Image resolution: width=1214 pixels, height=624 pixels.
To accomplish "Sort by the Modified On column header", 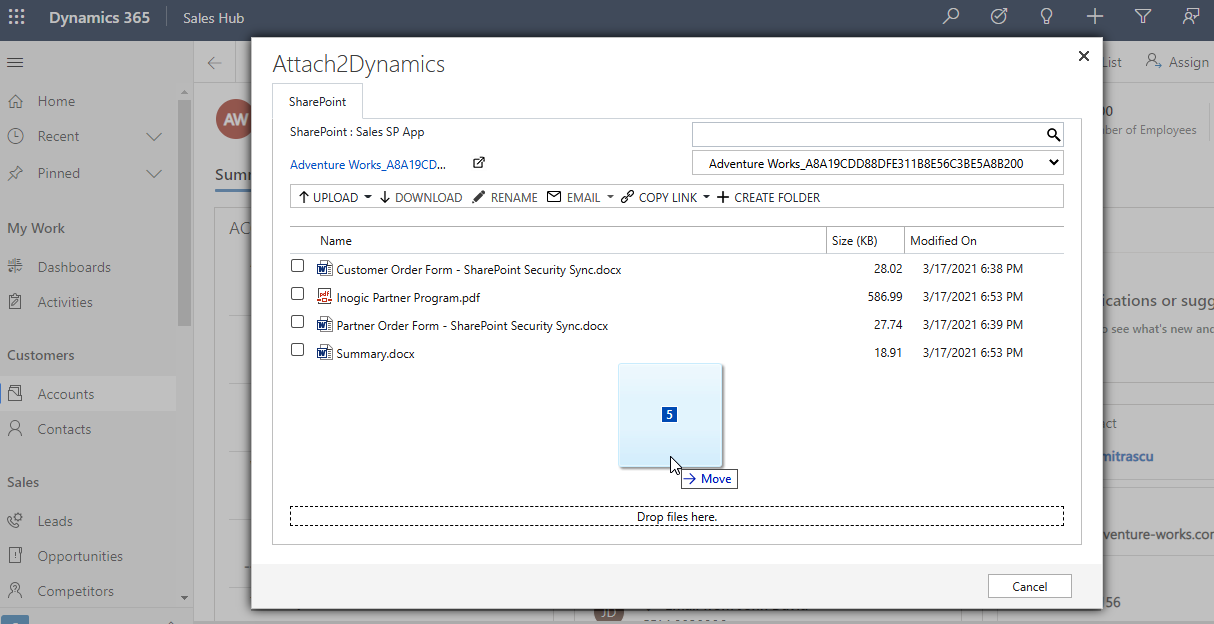I will [x=943, y=241].
